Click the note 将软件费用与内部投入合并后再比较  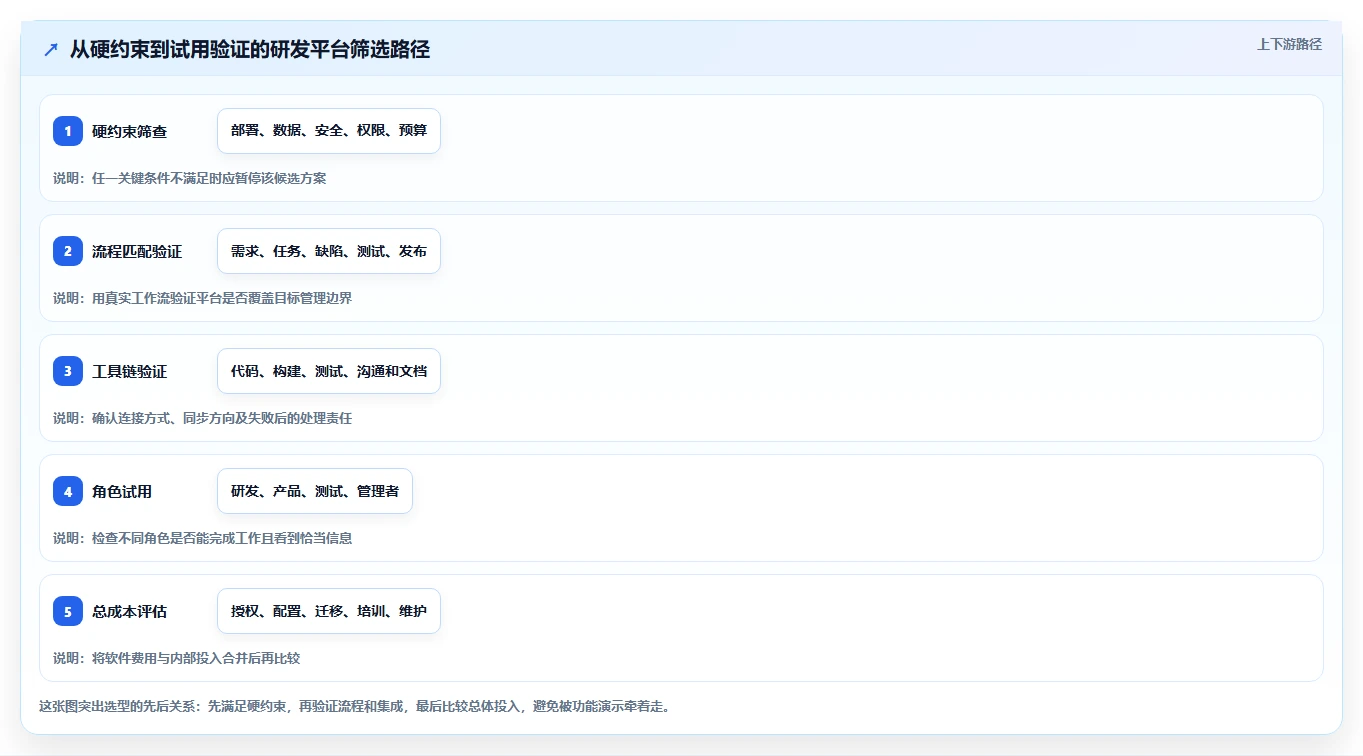tap(196, 658)
